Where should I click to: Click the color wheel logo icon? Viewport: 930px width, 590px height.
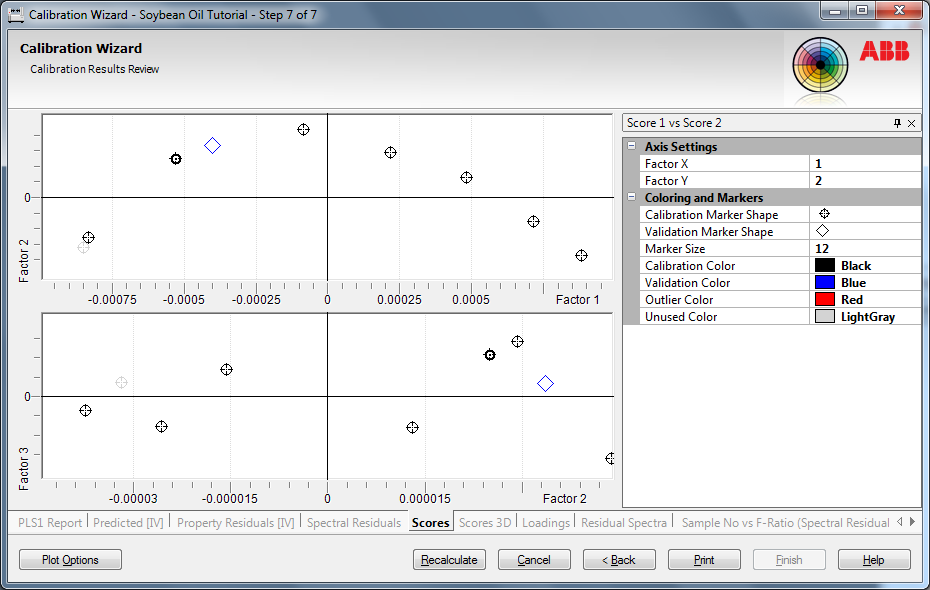[x=820, y=65]
